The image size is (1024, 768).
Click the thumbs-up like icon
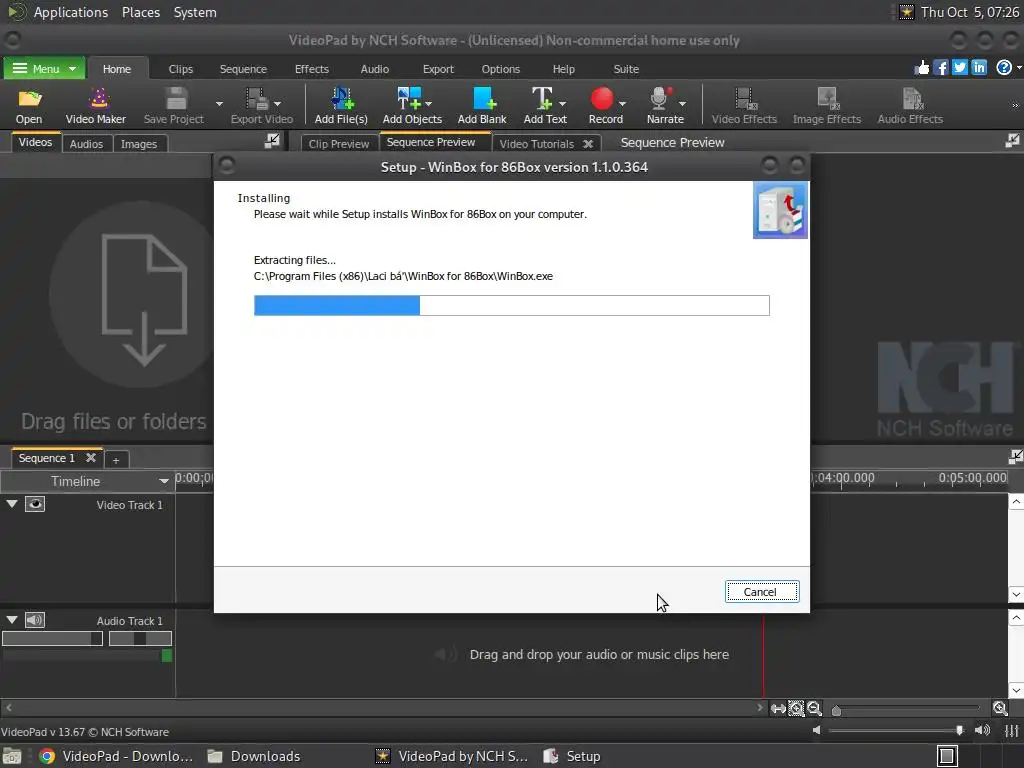click(921, 67)
